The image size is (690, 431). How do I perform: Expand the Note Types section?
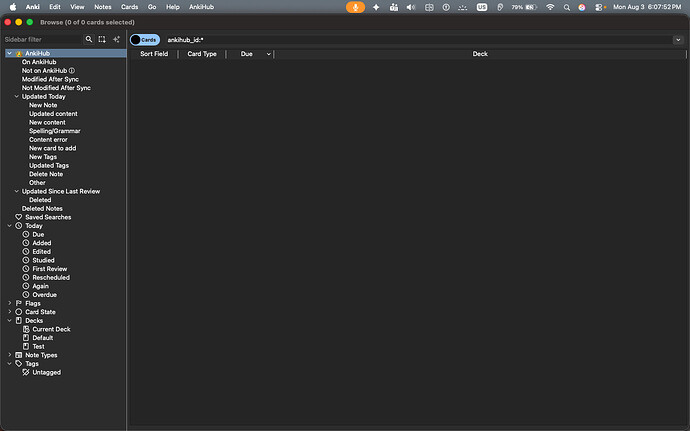9,355
